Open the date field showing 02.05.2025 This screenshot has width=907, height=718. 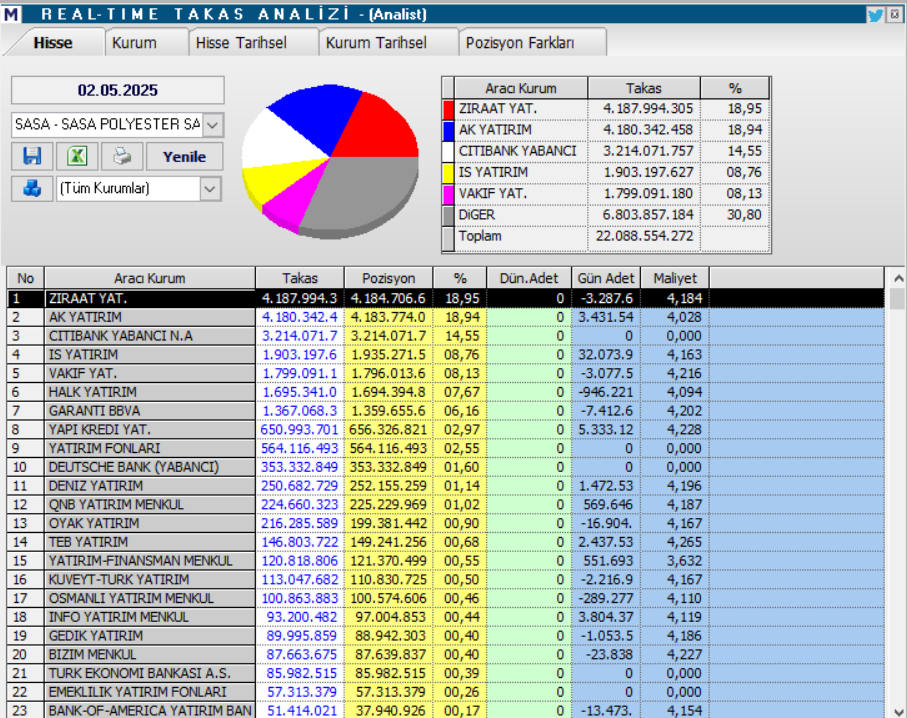[120, 90]
